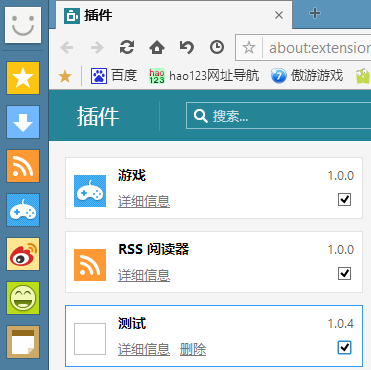Go back with the left arrow
This screenshot has height=370, width=371.
coord(67,48)
